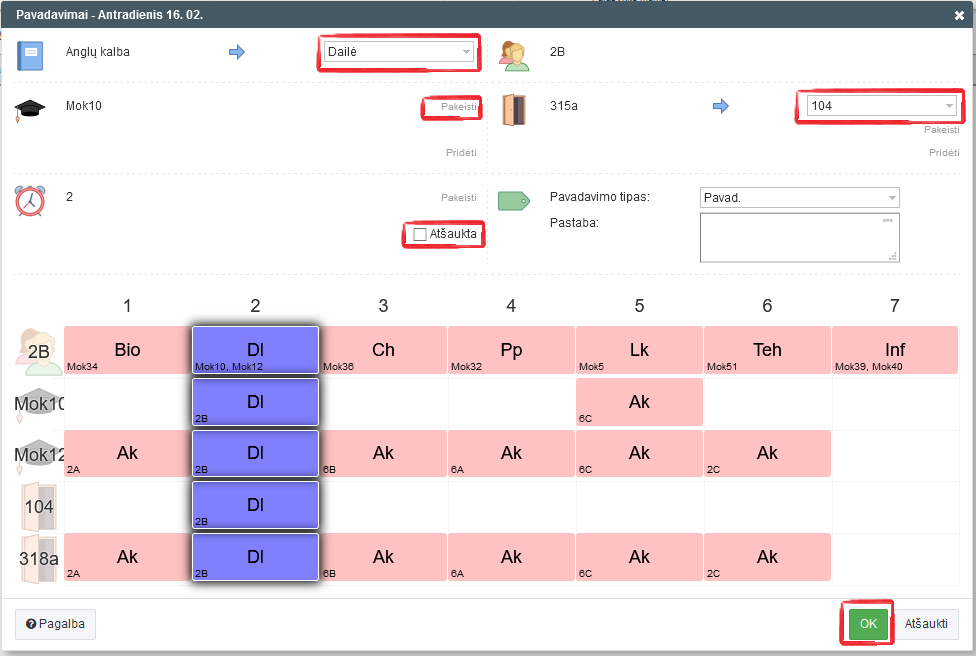The width and height of the screenshot is (976, 656).
Task: Select the DI cell in room 104 row
Action: (x=255, y=505)
